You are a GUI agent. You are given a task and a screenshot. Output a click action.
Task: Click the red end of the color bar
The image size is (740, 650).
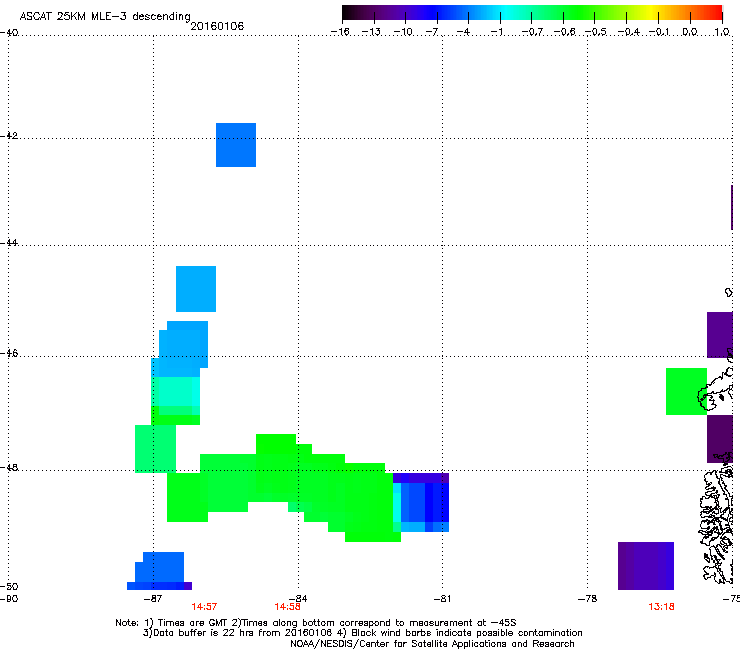pyautogui.click(x=716, y=12)
